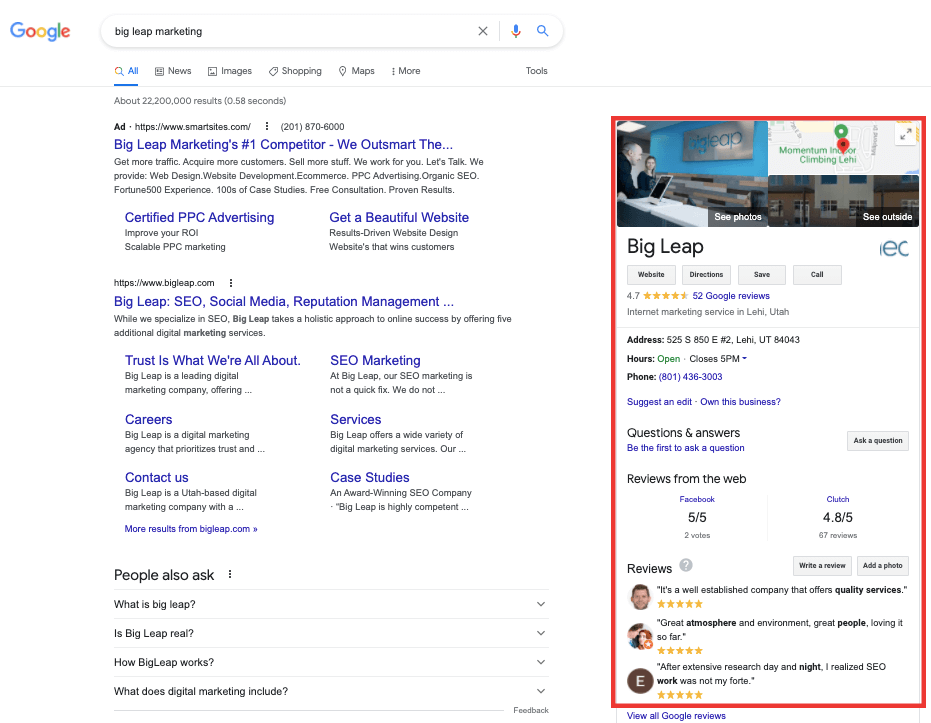Click Suggest an edit link

pyautogui.click(x=659, y=402)
